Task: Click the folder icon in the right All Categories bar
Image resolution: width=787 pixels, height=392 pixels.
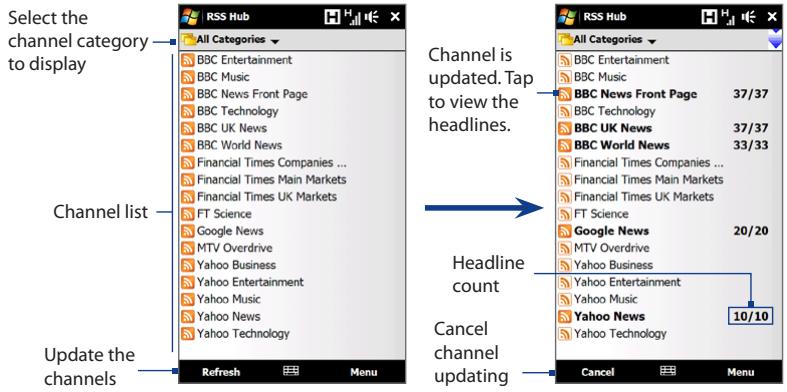Action: [566, 39]
